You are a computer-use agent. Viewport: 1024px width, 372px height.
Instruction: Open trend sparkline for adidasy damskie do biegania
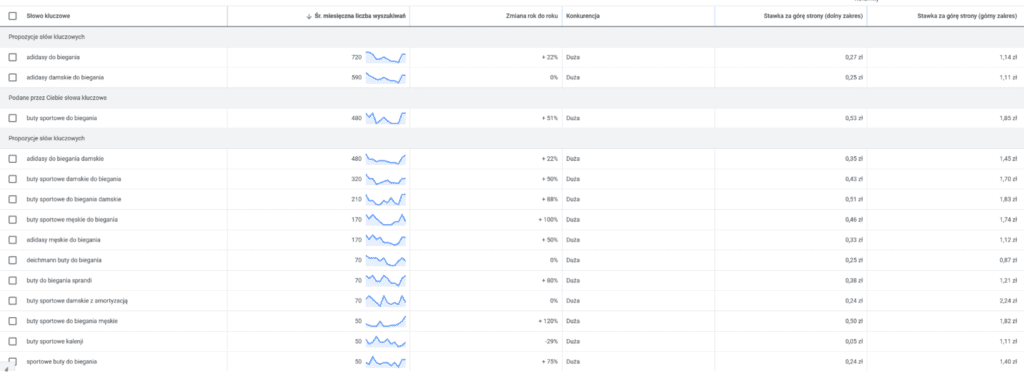[386, 78]
